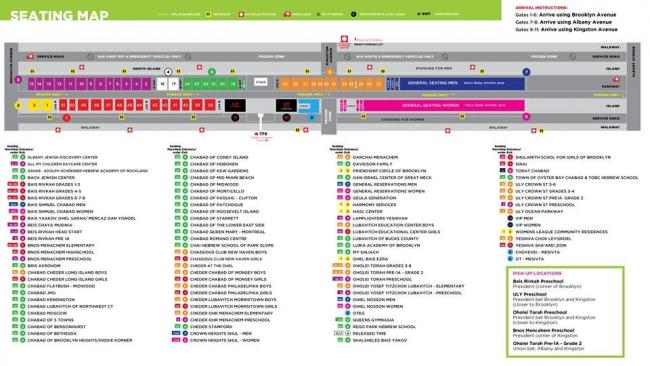Select the white gate 4 circle by North Island
Image resolution: width=650 pixels, height=366 pixels.
[168, 72]
